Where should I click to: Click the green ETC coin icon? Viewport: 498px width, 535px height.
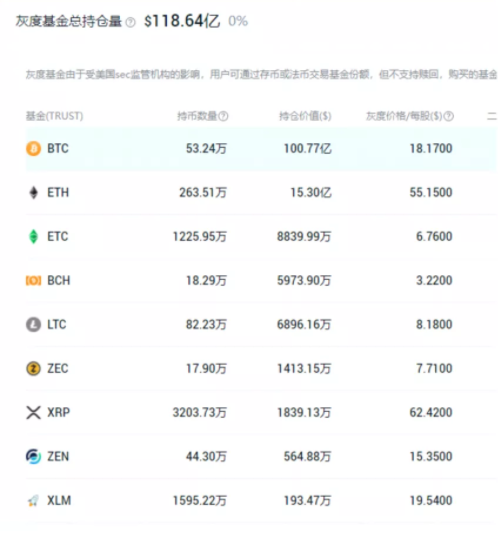33,236
